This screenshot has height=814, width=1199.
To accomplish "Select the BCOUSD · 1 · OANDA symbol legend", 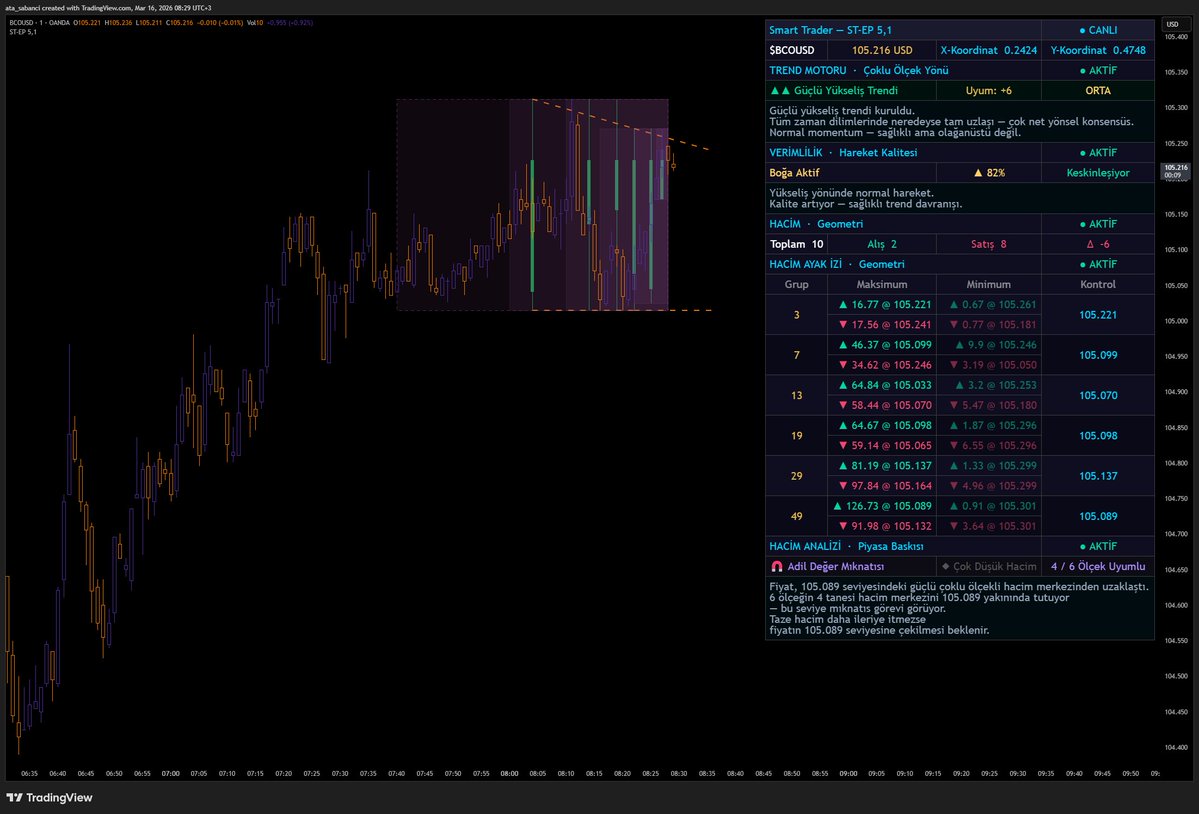I will 39,23.
